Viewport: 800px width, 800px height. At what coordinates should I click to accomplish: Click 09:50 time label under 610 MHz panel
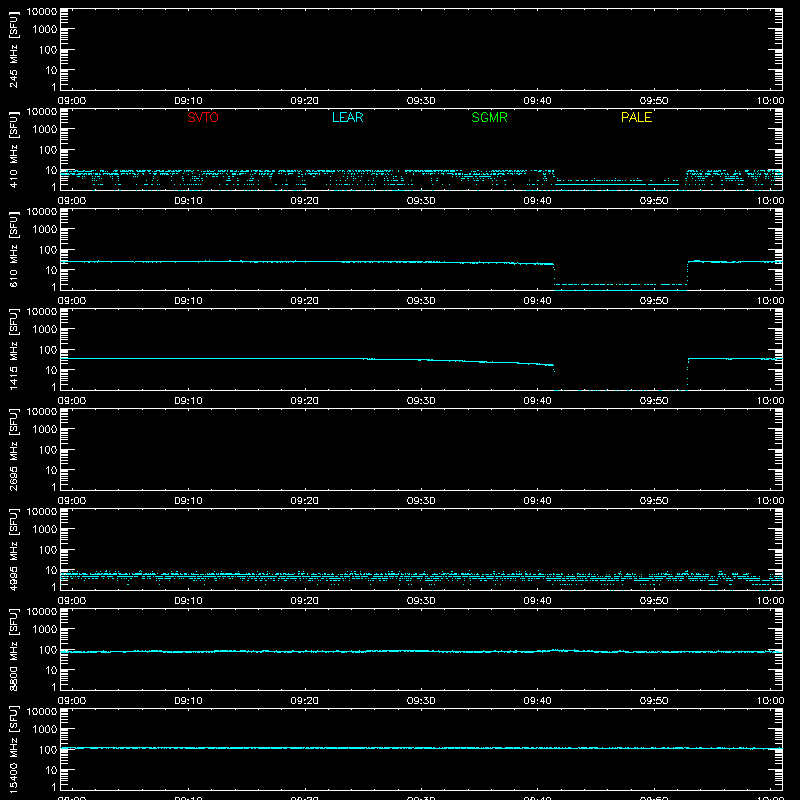click(x=654, y=301)
